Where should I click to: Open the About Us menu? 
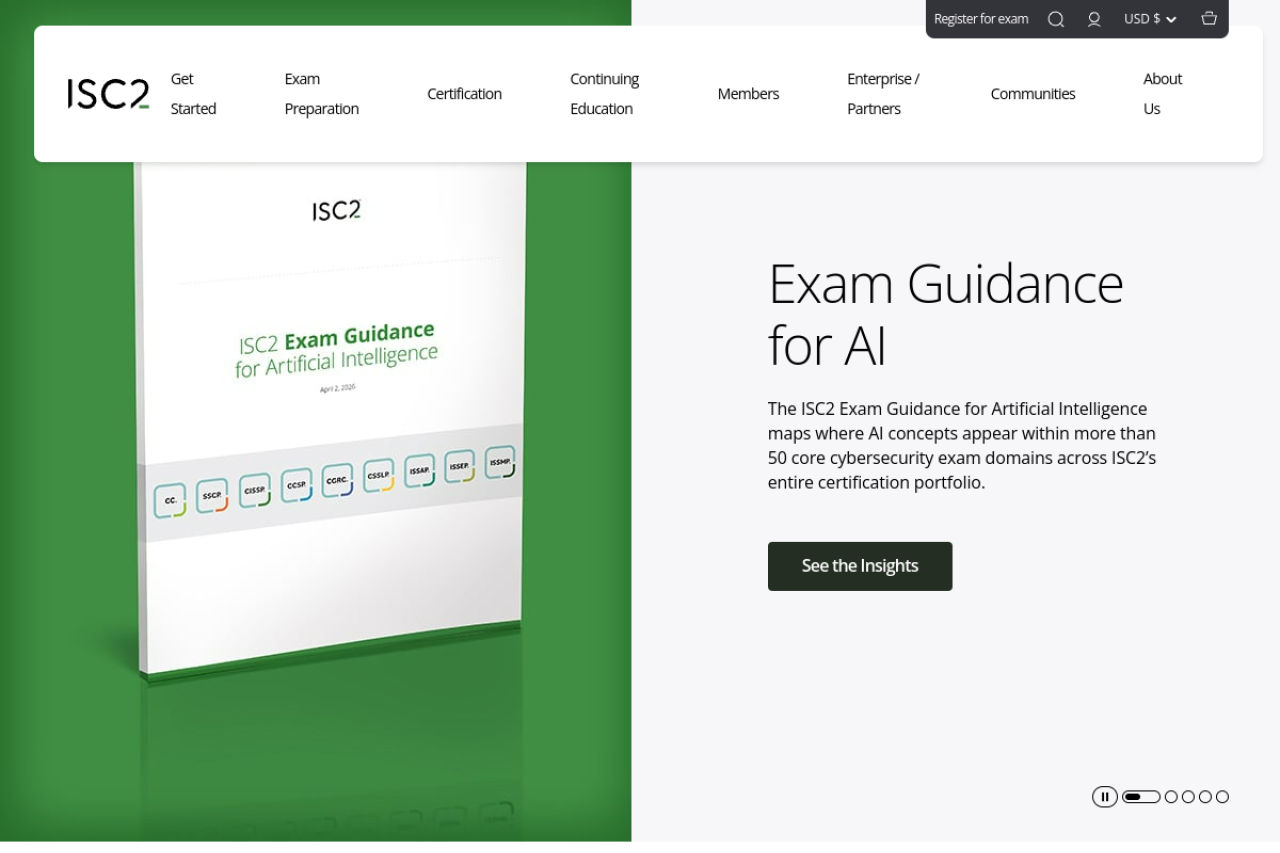pyautogui.click(x=1163, y=94)
